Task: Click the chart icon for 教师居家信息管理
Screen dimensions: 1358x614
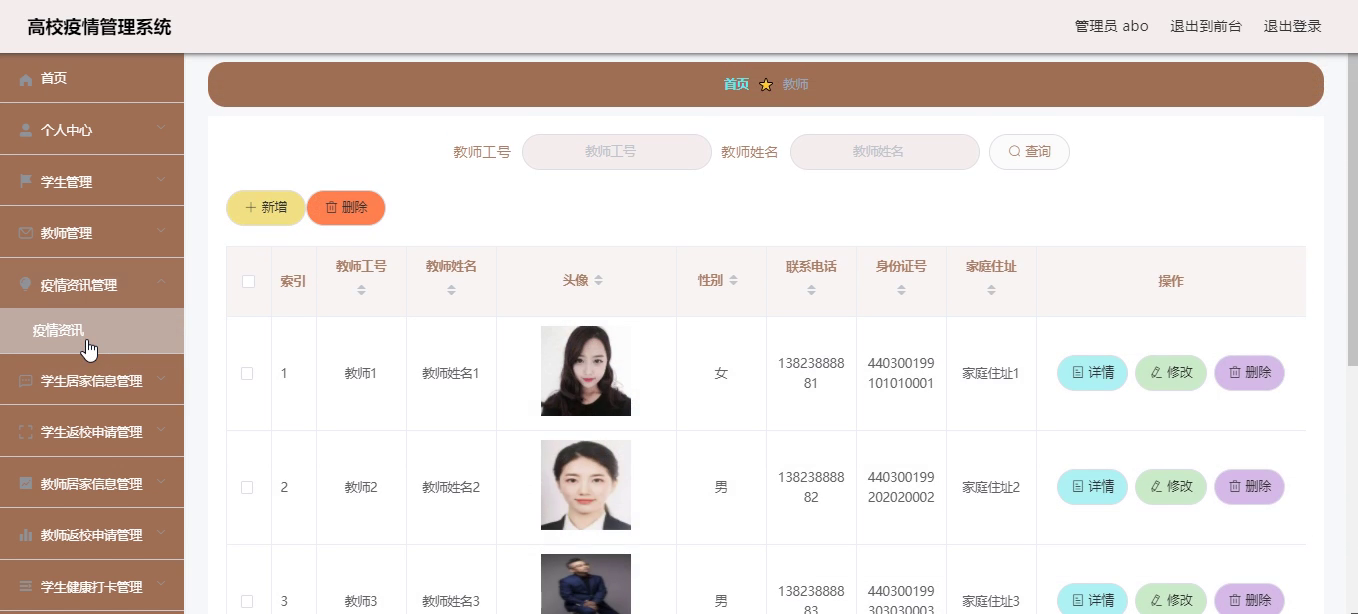Action: point(26,484)
